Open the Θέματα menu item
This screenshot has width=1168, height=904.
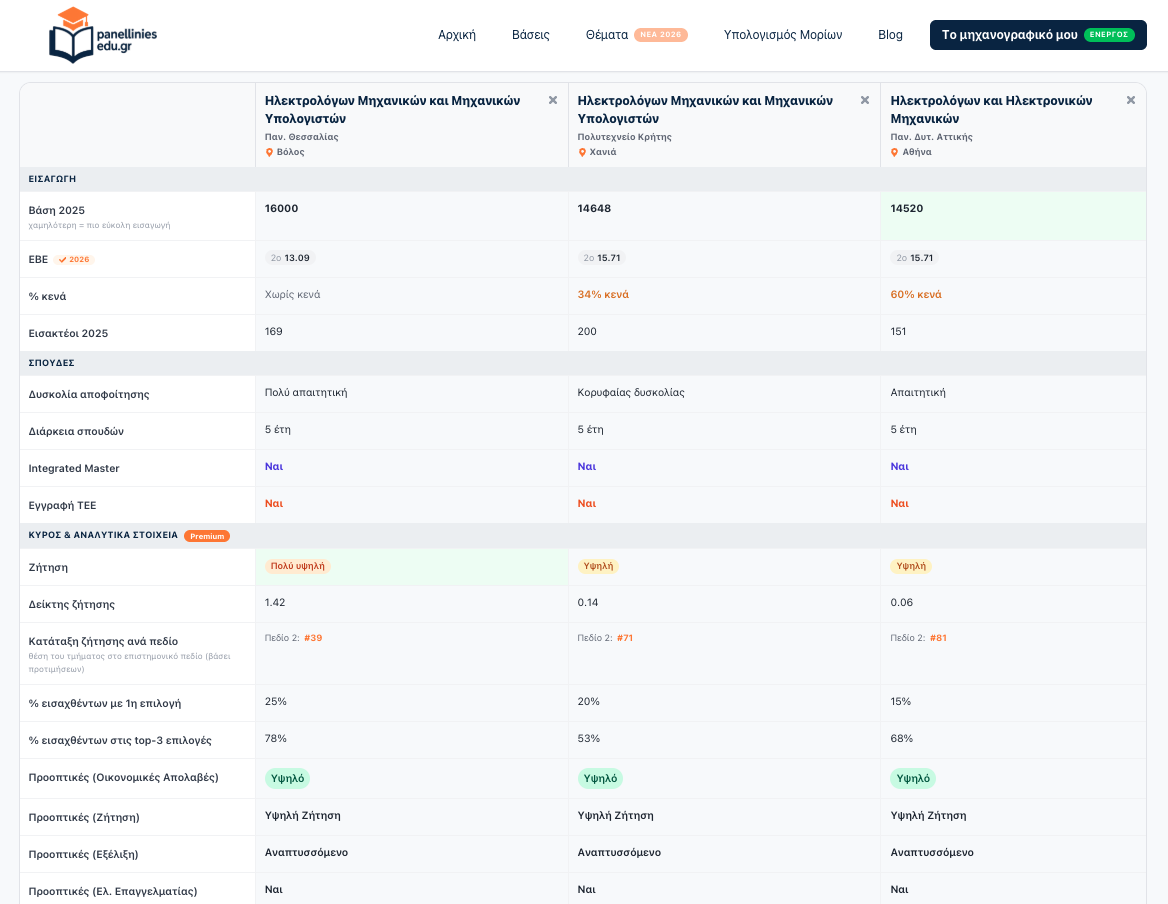click(606, 35)
